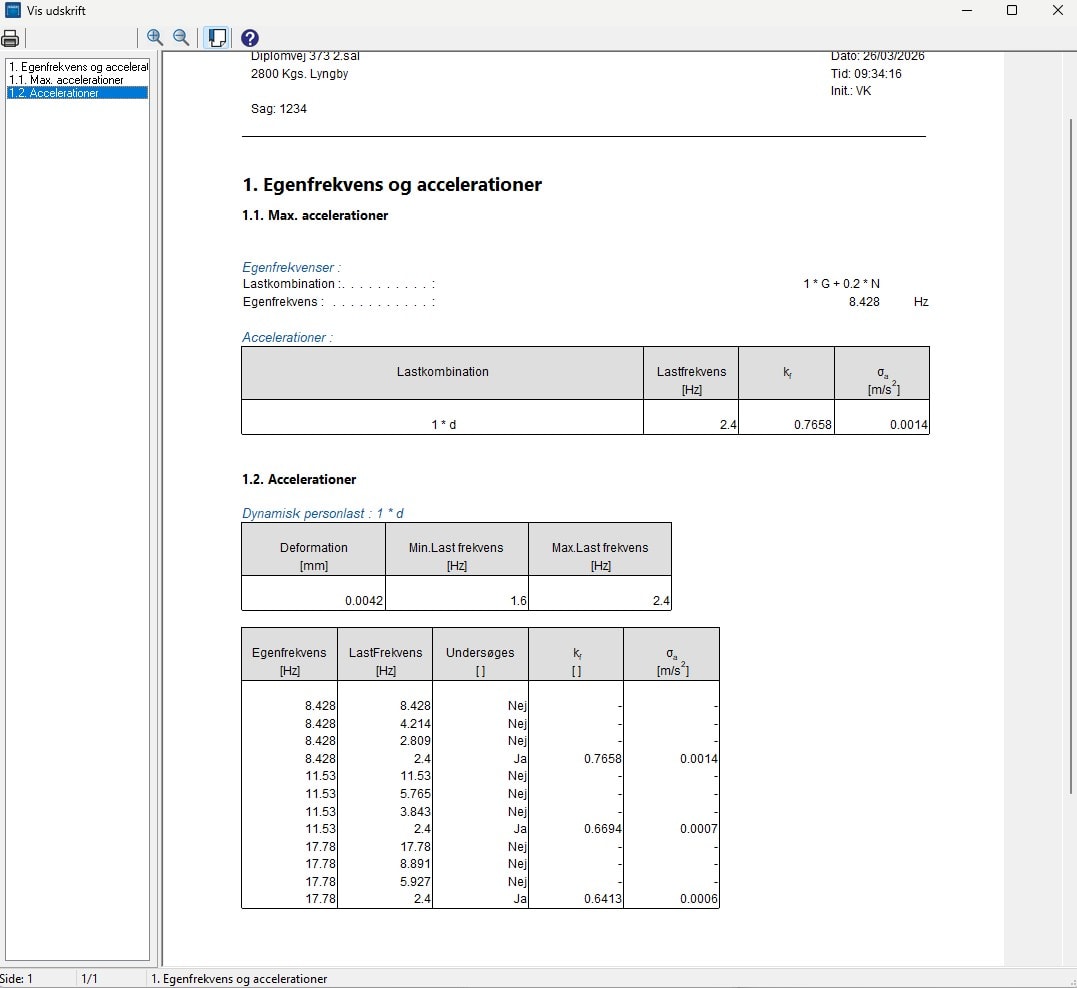
Task: Click 'Side: 1' in the status bar
Action: [x=17, y=979]
